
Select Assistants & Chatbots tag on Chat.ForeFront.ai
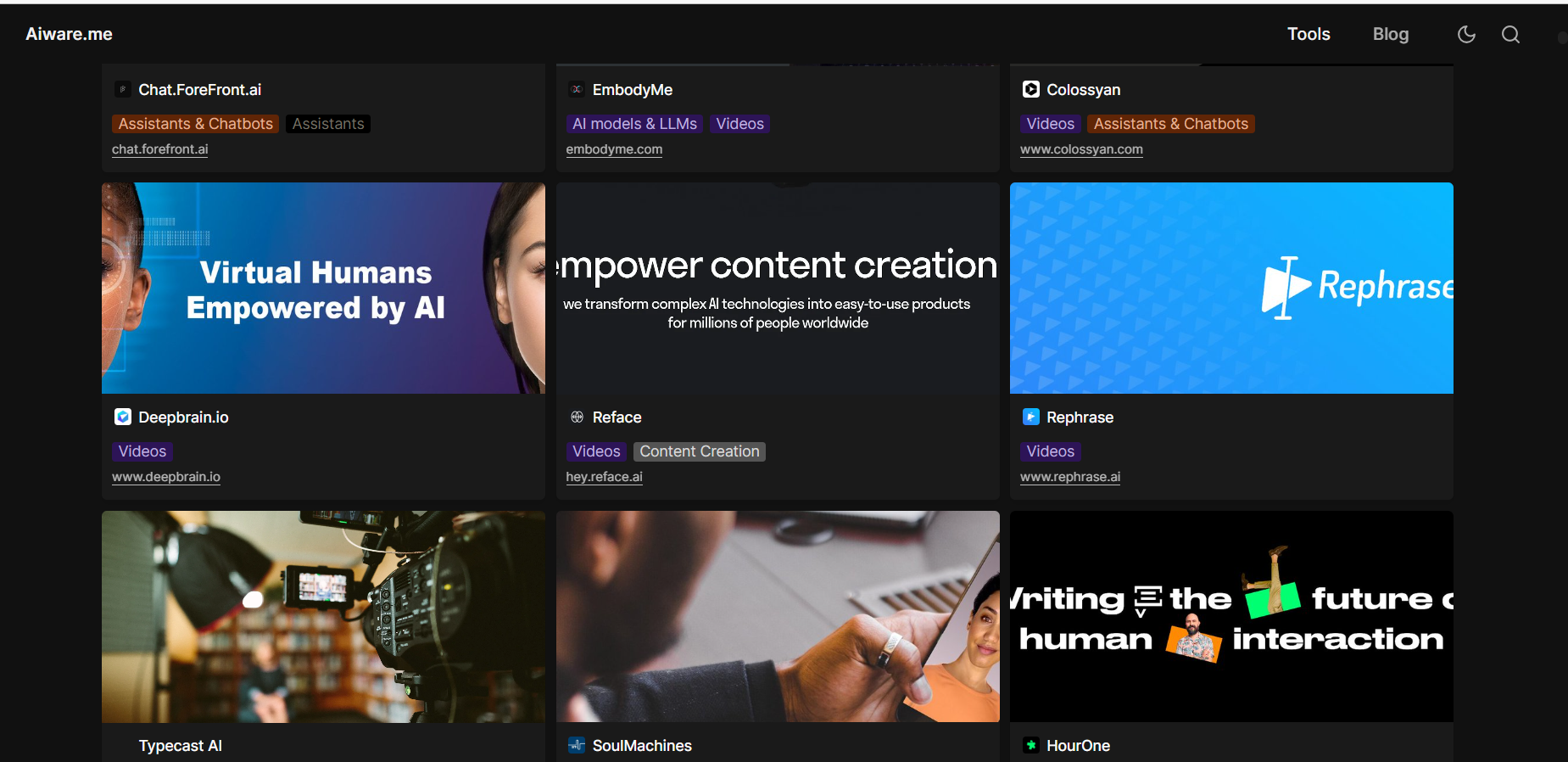[196, 124]
